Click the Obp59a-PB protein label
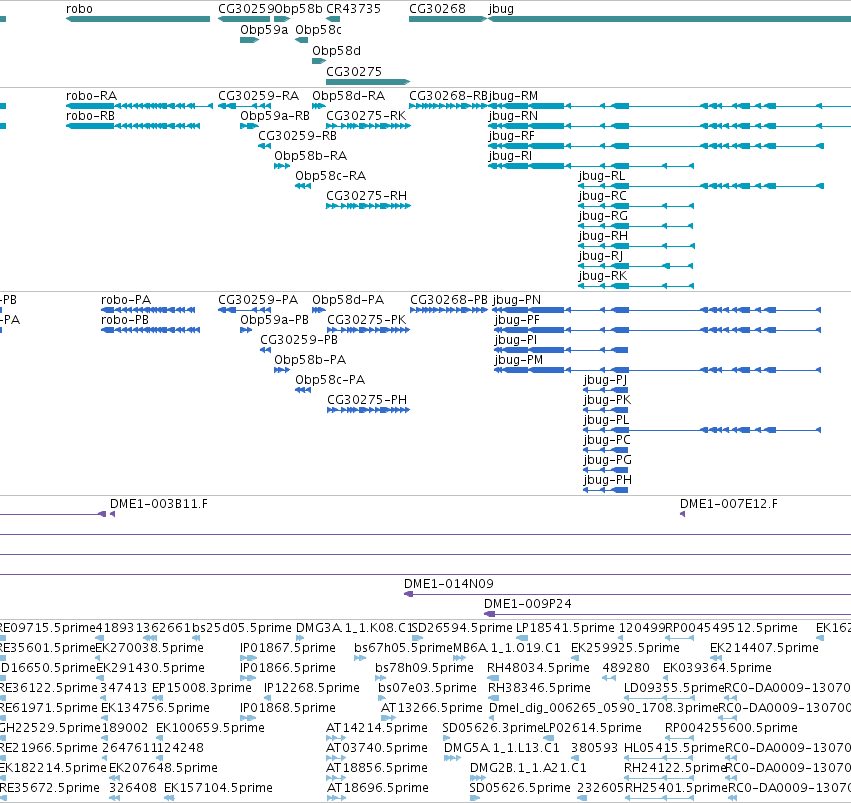Image resolution: width=851 pixels, height=803 pixels. pos(275,320)
